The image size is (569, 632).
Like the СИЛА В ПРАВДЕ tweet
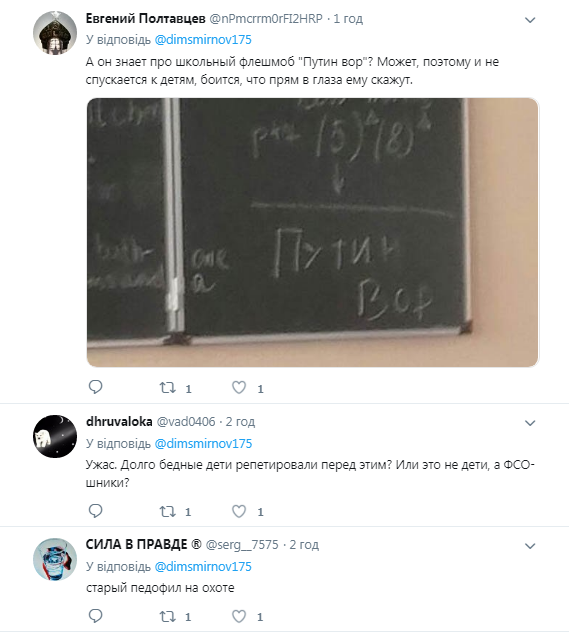point(239,616)
